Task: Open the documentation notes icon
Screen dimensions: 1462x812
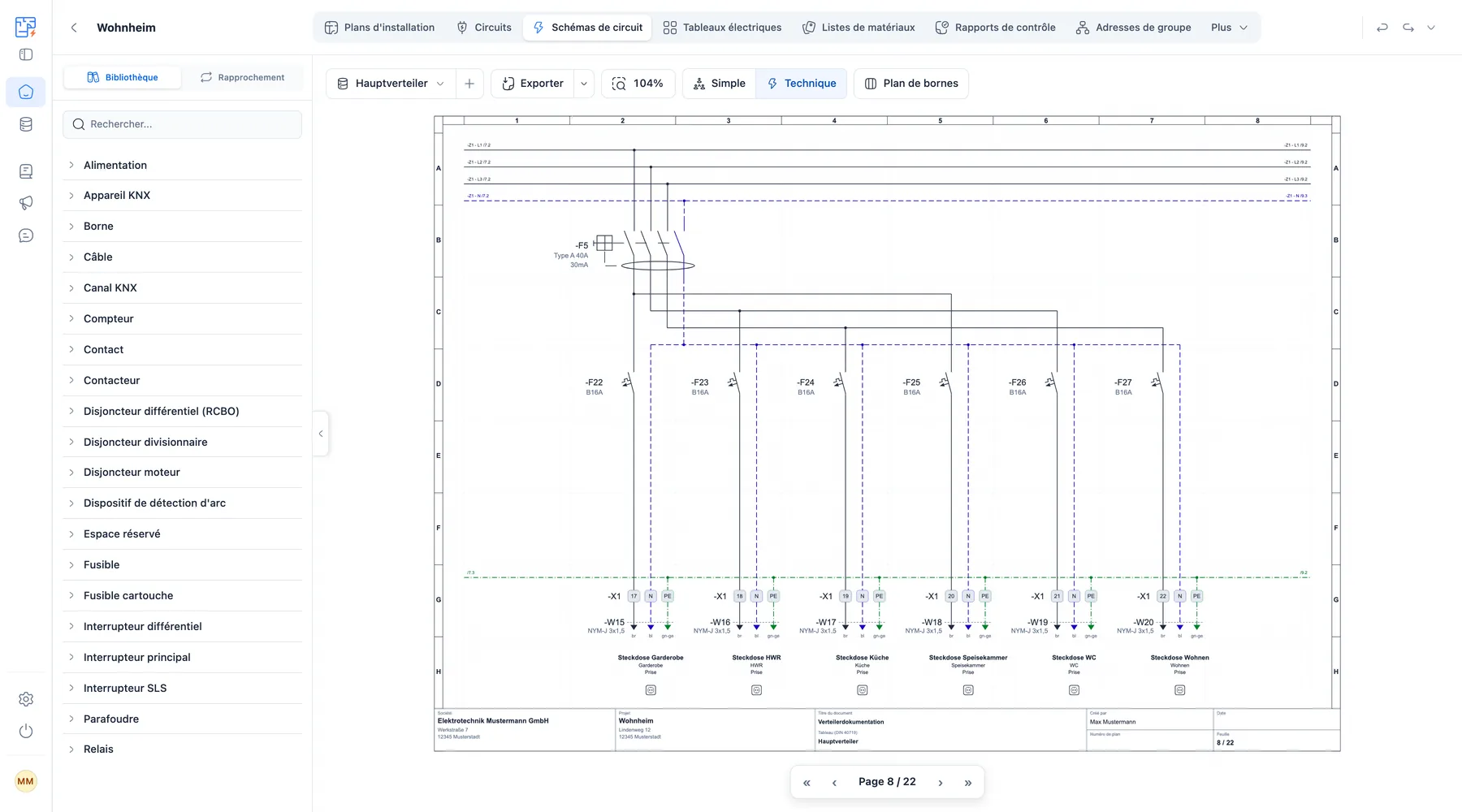Action: pos(26,171)
